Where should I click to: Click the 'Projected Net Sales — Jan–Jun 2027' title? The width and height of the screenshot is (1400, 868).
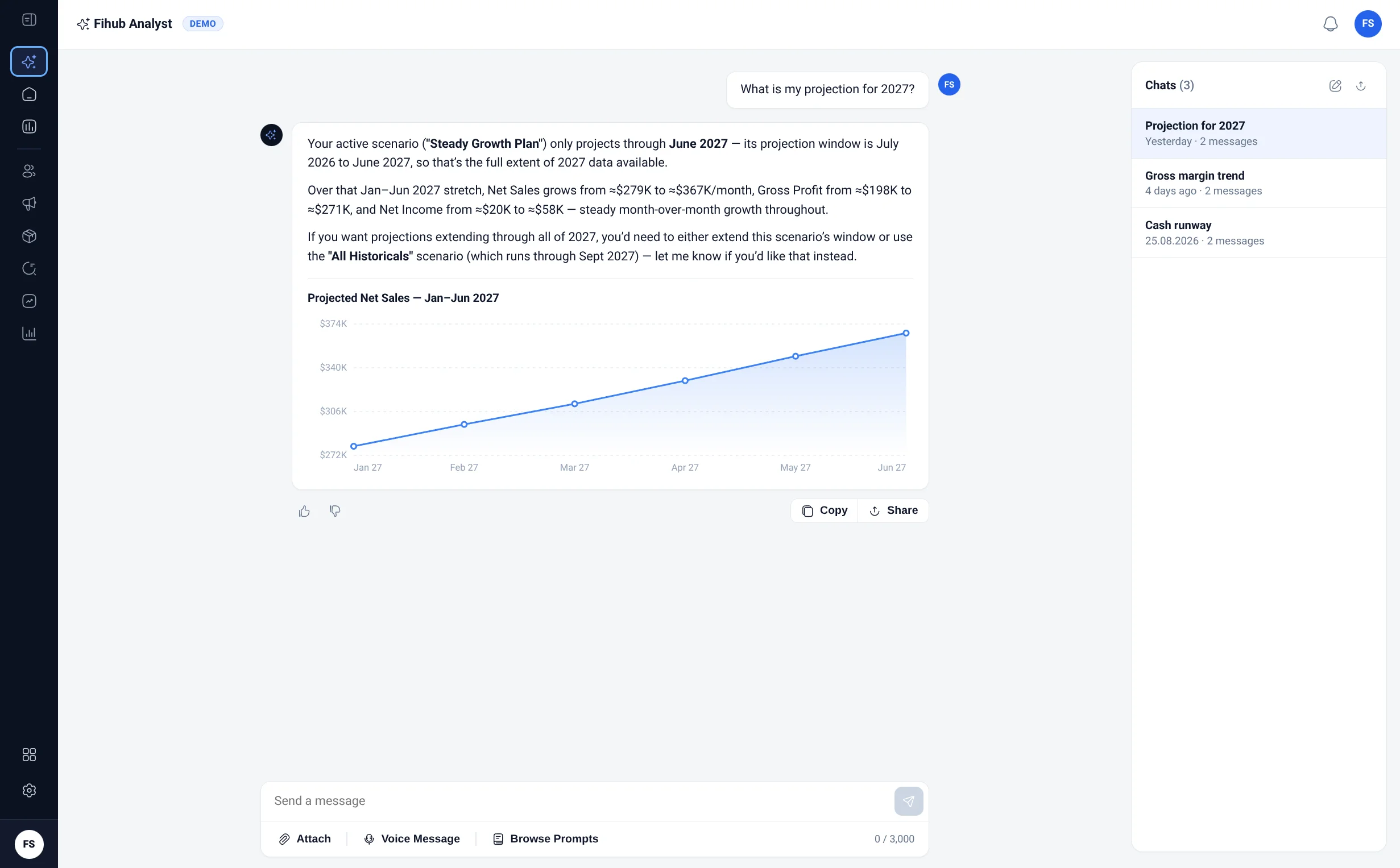click(403, 298)
